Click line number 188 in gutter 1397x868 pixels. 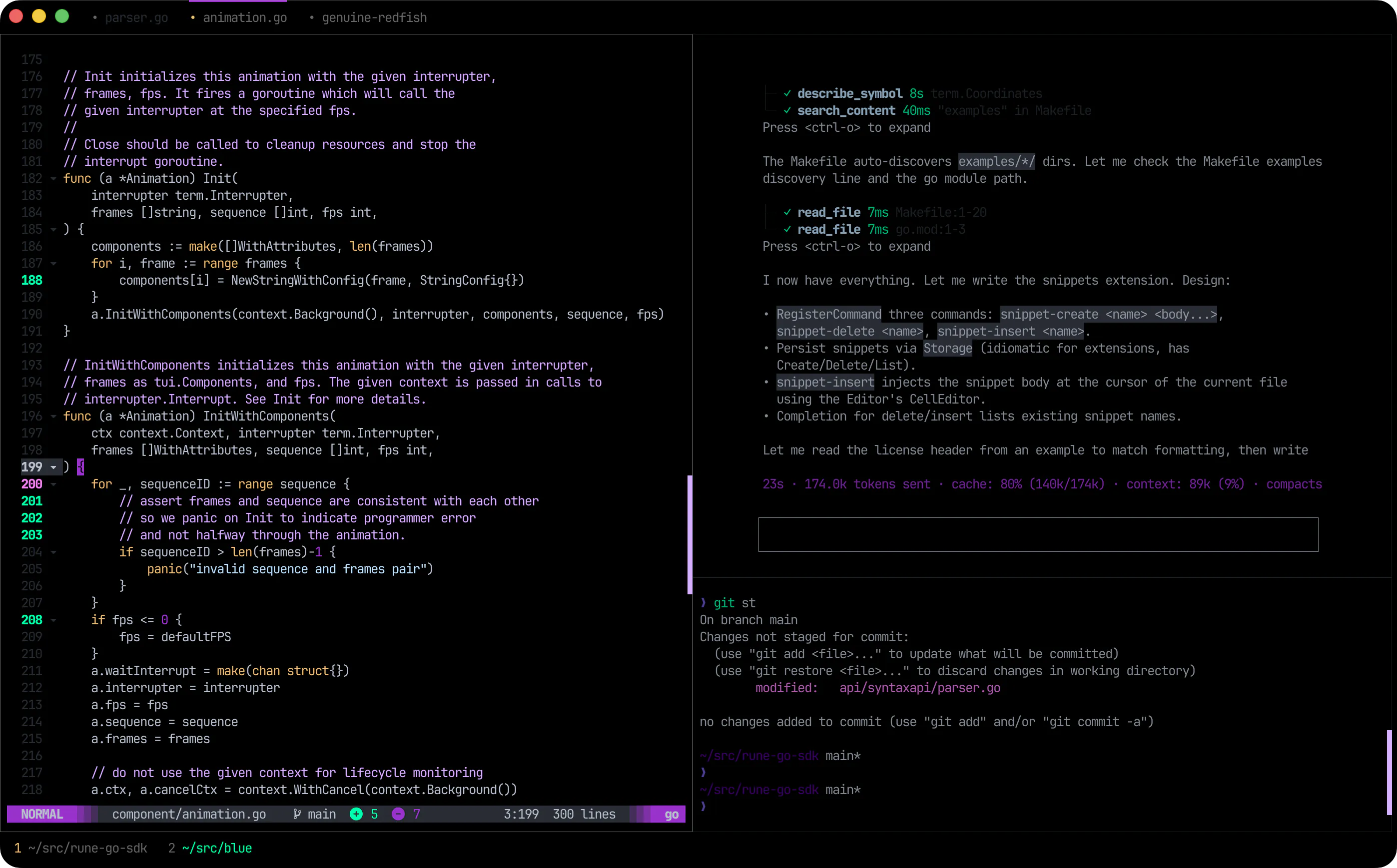(x=31, y=280)
